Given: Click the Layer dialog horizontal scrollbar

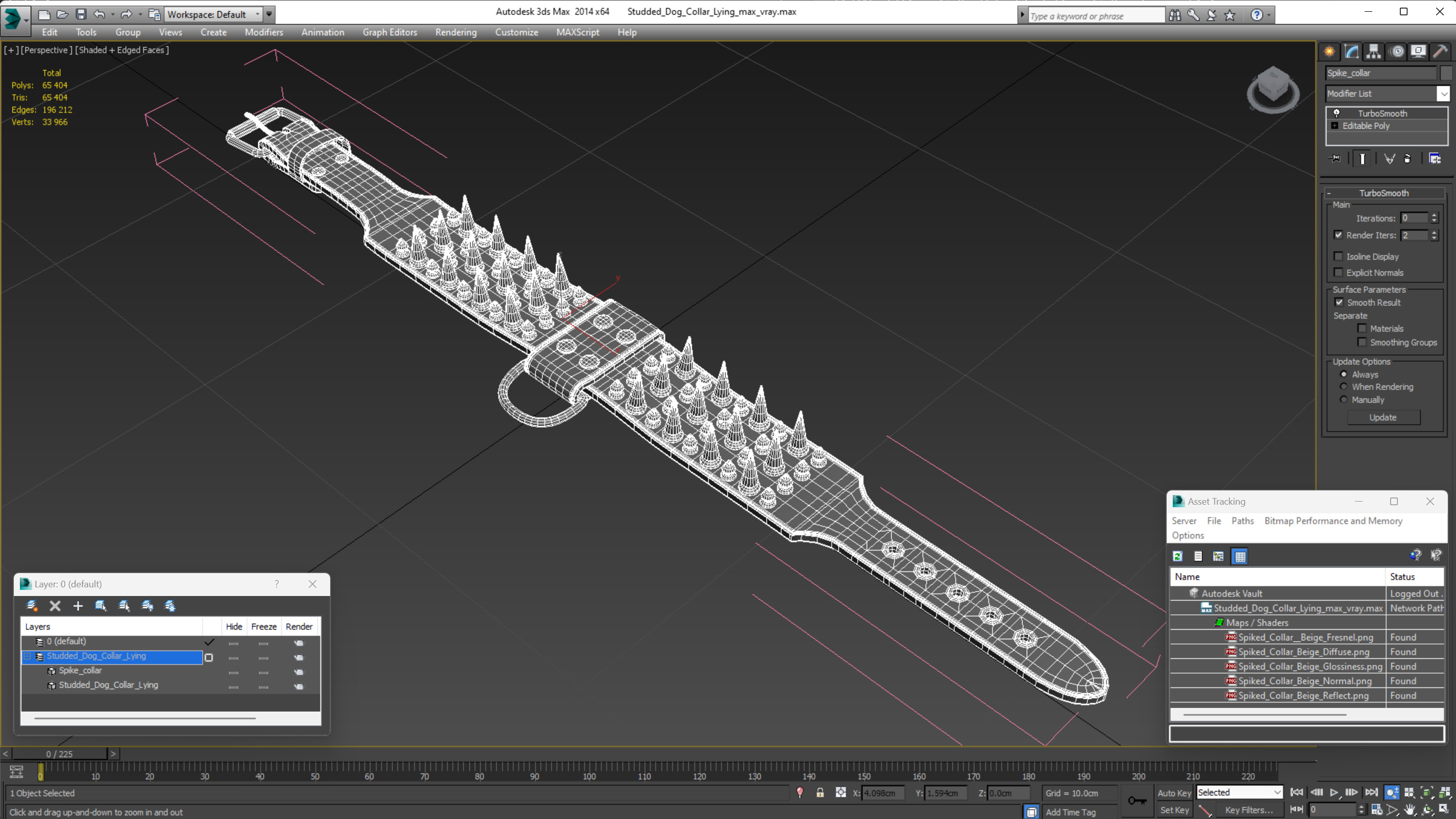Looking at the screenshot, I should [145, 718].
